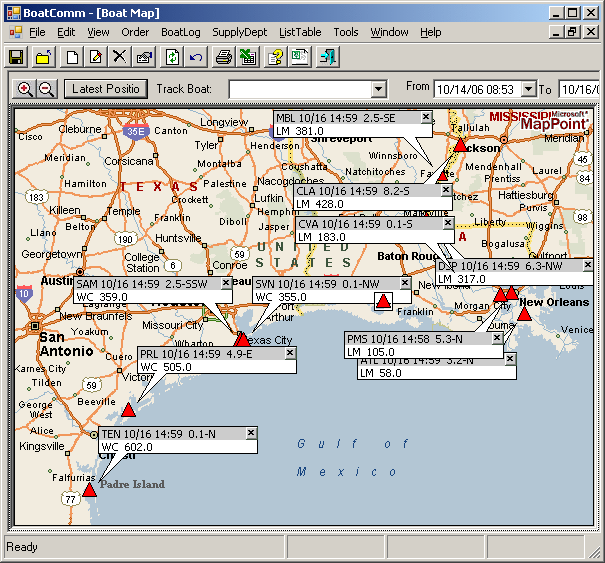
Task: Zoom in on the map
Action: [x=24, y=89]
